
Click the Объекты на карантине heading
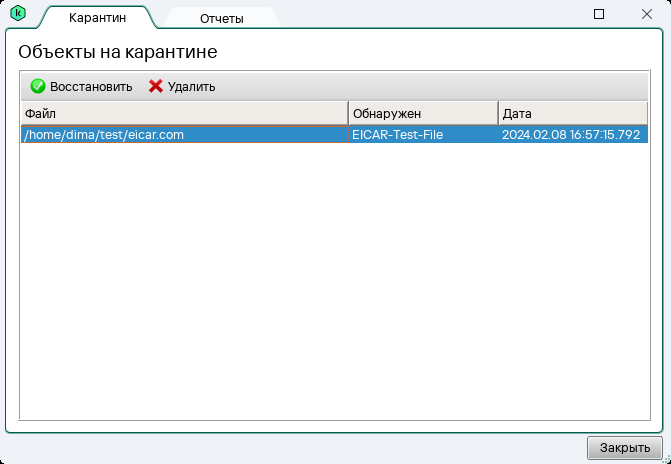tap(118, 51)
